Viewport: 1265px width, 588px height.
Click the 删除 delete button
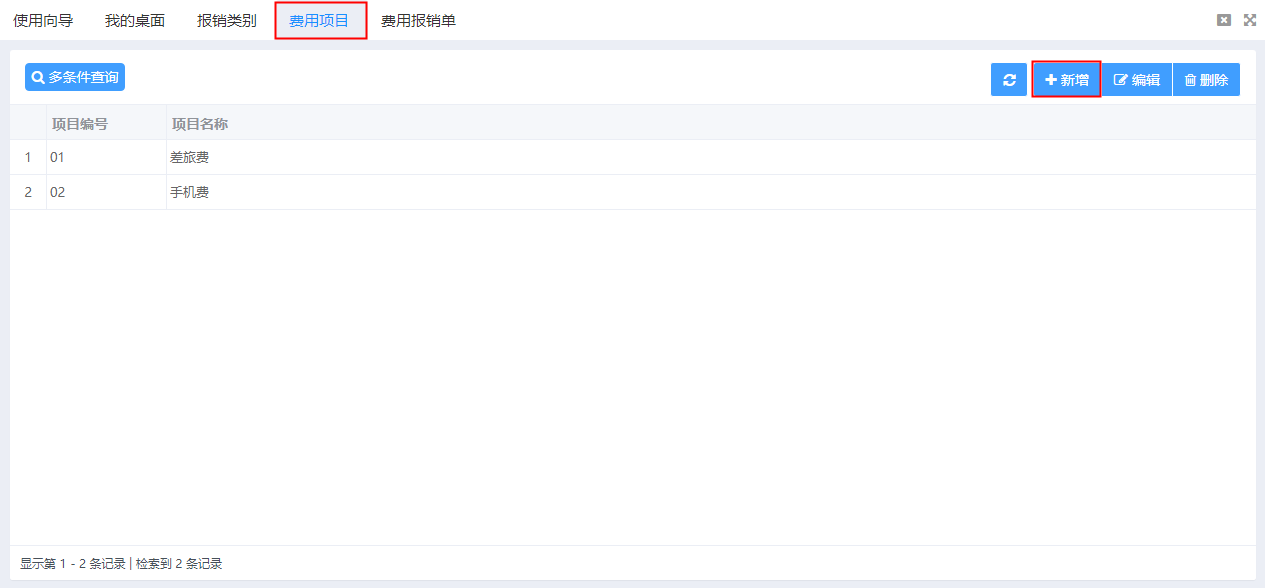[1206, 80]
